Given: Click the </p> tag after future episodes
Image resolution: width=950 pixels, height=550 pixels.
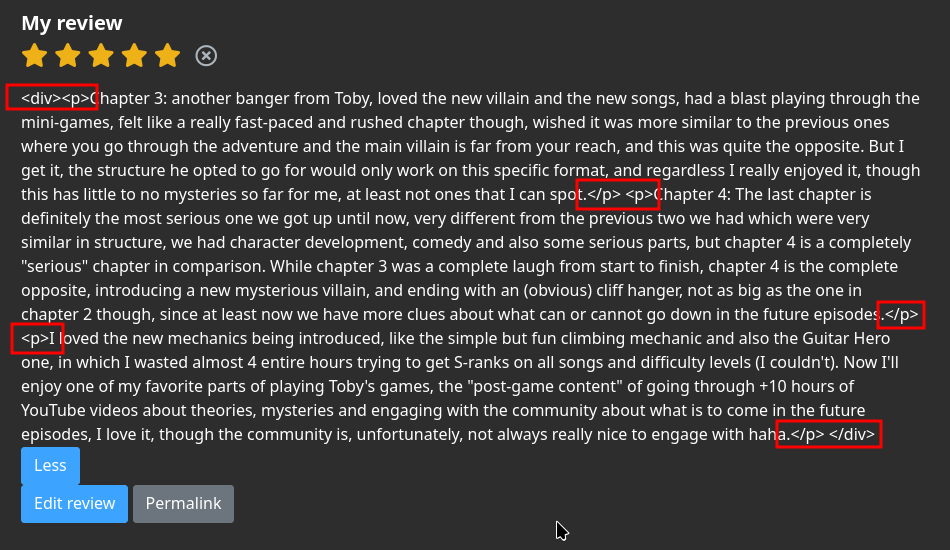Looking at the screenshot, I should pos(902,314).
